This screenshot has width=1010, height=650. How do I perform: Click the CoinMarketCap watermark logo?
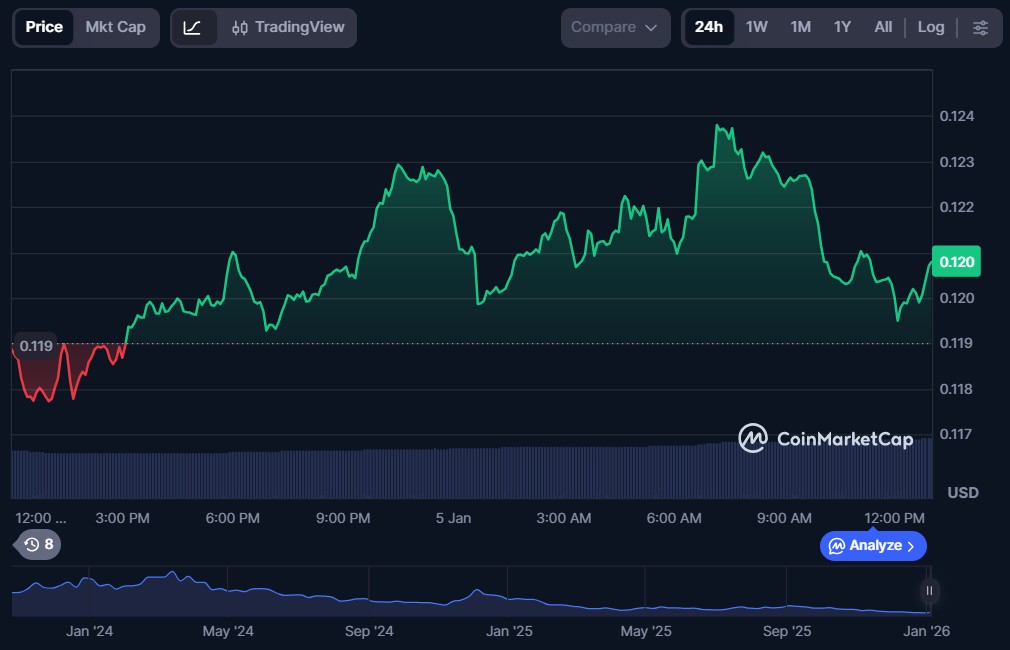pos(825,438)
